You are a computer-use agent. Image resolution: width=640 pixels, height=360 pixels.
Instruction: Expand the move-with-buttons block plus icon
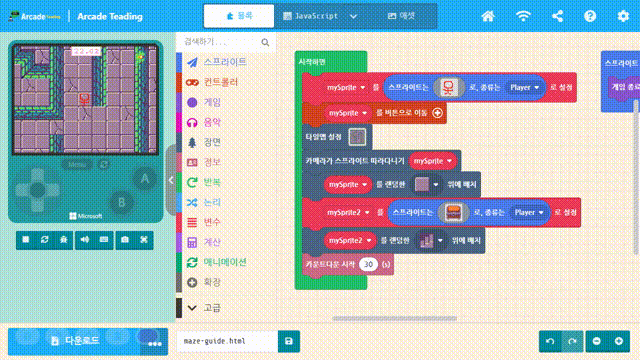(x=437, y=113)
